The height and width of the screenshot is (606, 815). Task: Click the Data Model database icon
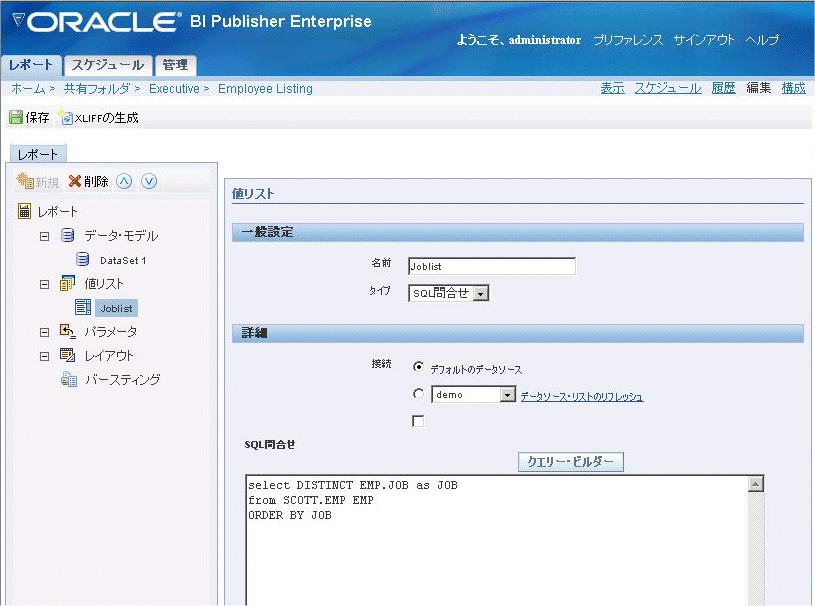(x=68, y=235)
